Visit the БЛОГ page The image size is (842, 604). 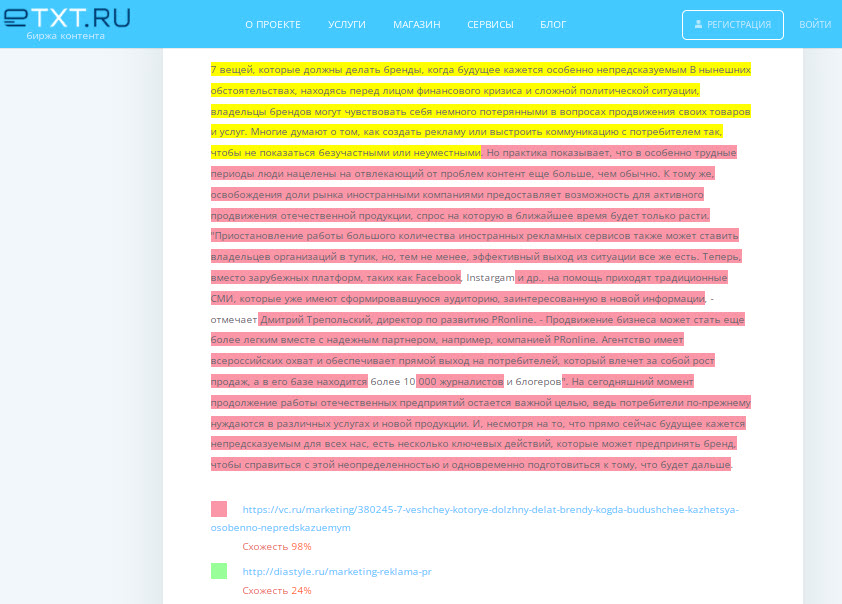(553, 25)
